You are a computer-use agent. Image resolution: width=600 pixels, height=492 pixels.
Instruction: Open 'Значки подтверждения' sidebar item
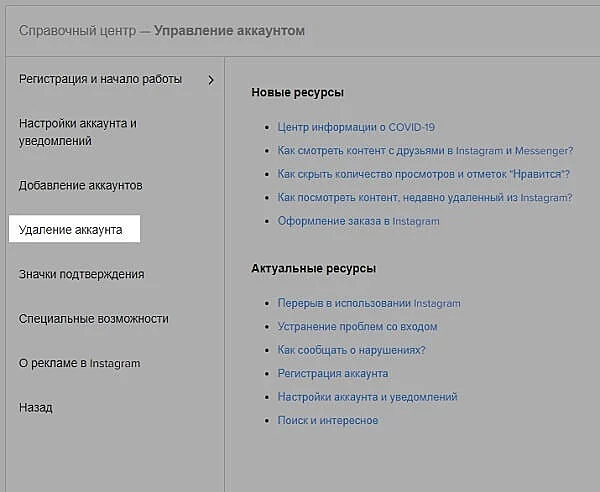[81, 274]
